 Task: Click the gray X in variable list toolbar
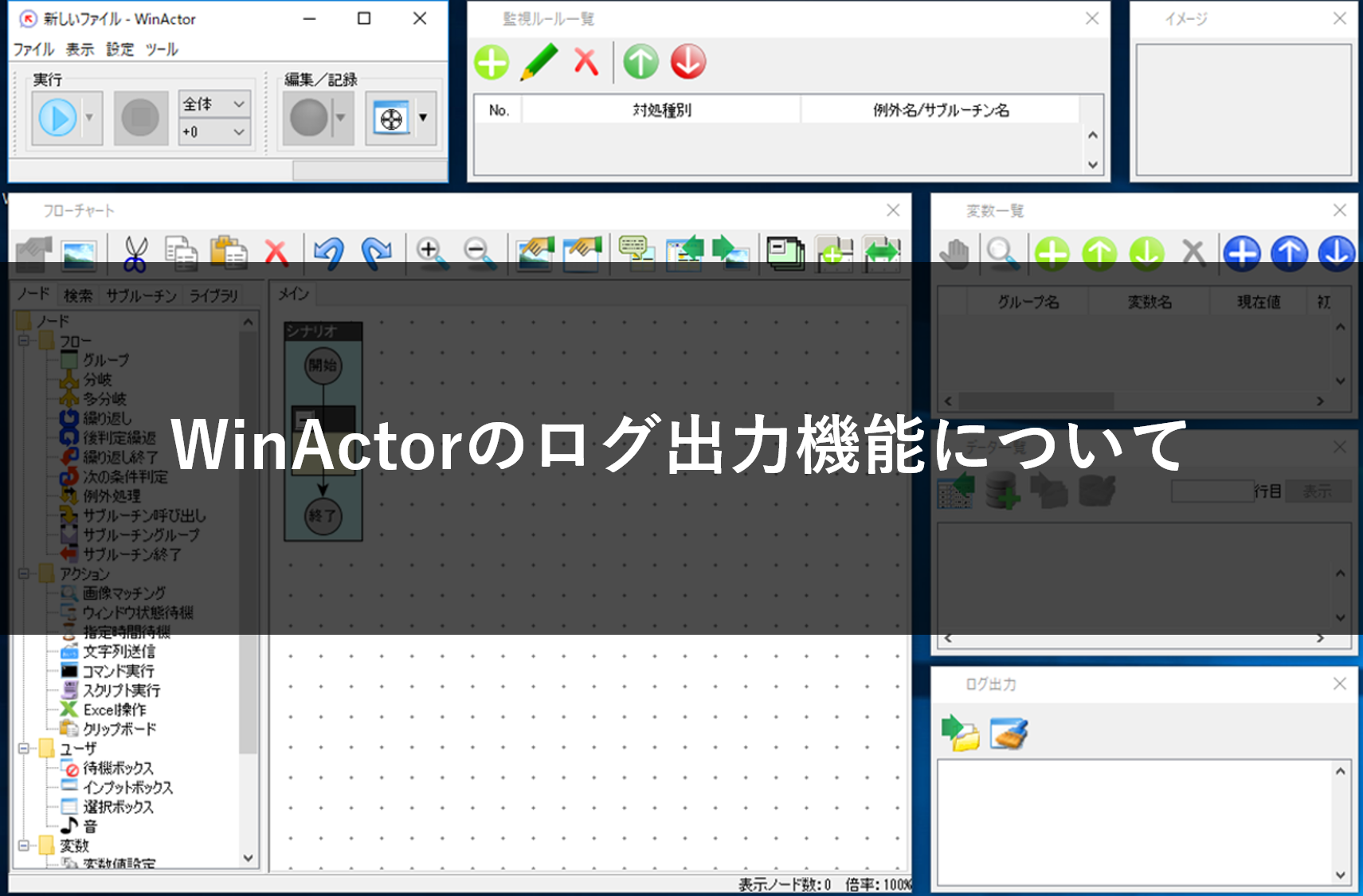coord(1193,253)
